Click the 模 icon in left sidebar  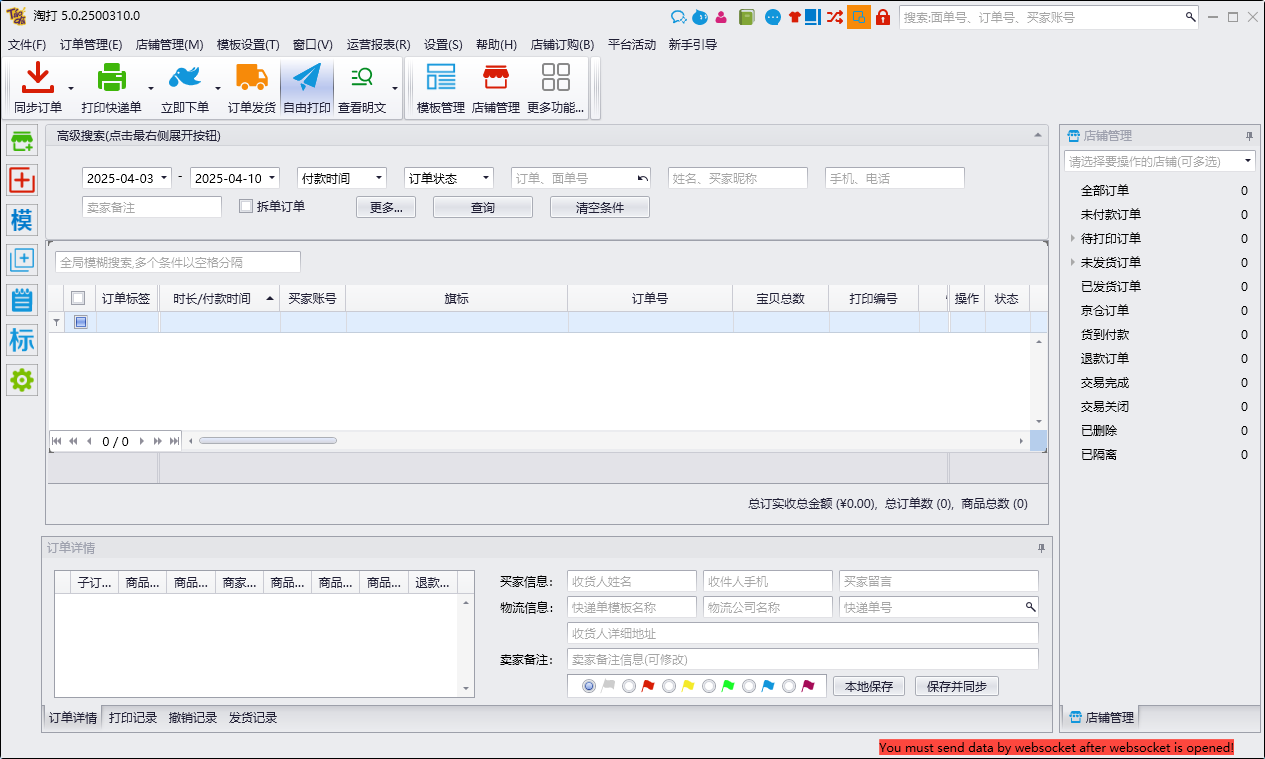tap(22, 220)
